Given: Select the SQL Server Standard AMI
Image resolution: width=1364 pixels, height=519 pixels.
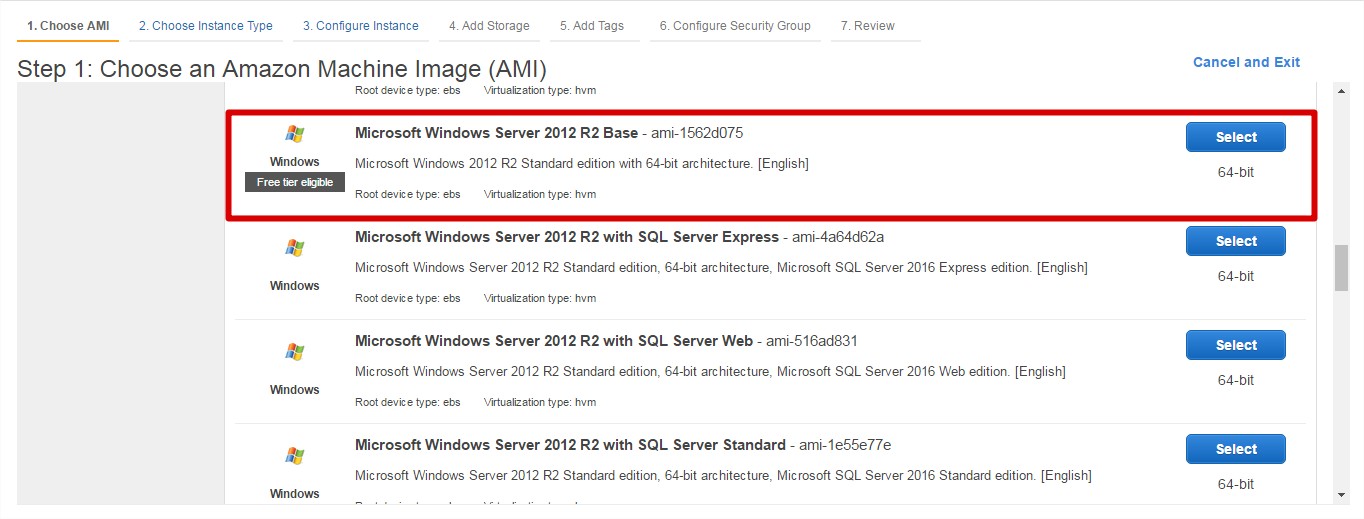Looking at the screenshot, I should 1236,449.
